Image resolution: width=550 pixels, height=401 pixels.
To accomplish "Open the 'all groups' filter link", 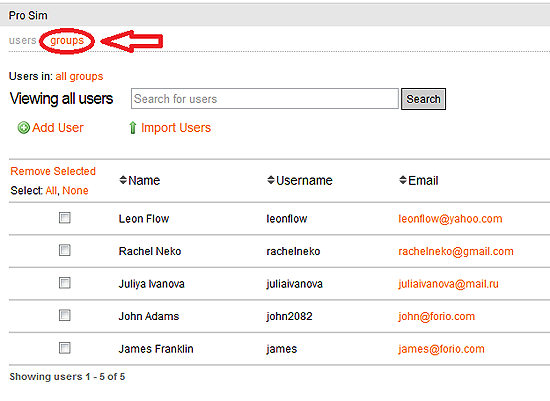I will pyautogui.click(x=79, y=76).
